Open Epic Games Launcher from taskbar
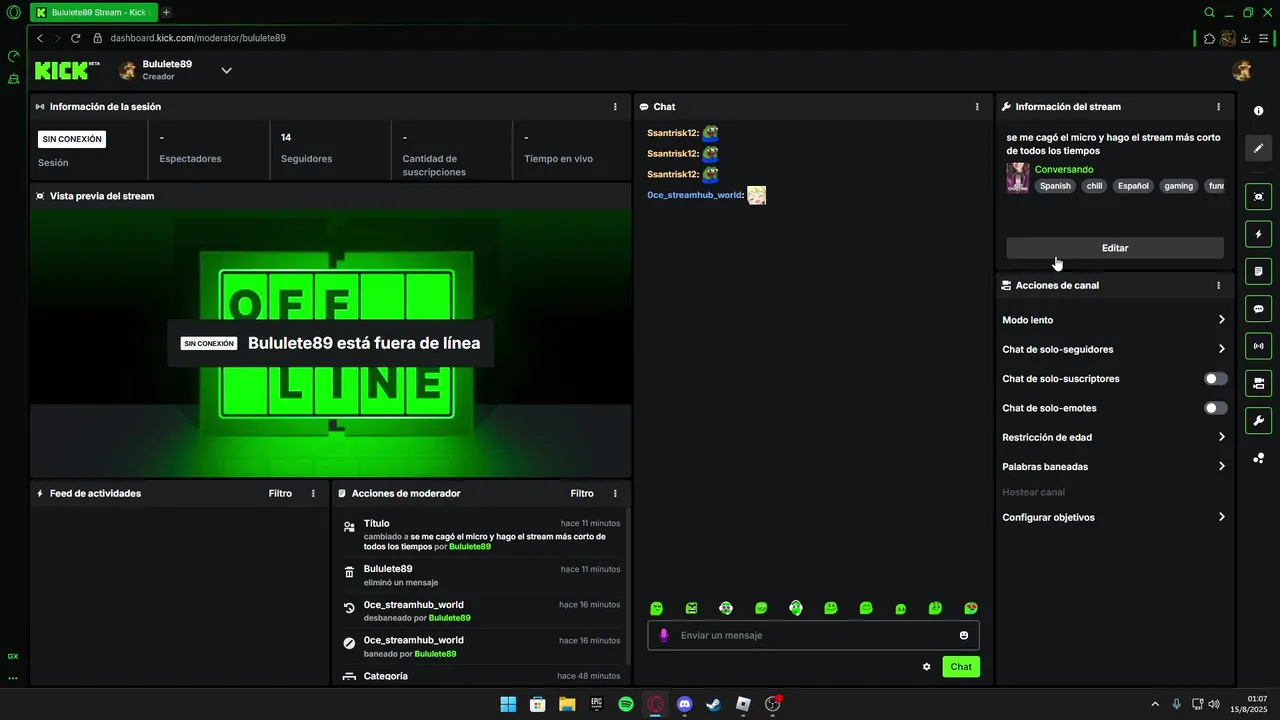This screenshot has width=1280, height=720. [597, 704]
